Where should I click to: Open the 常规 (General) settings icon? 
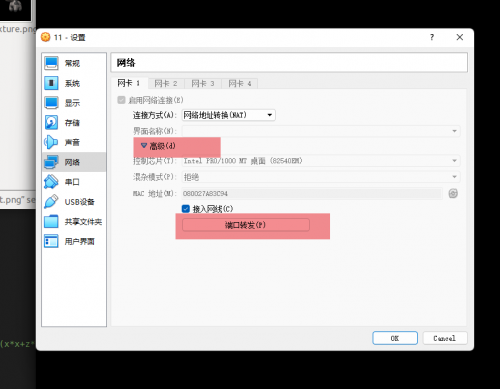(51, 63)
